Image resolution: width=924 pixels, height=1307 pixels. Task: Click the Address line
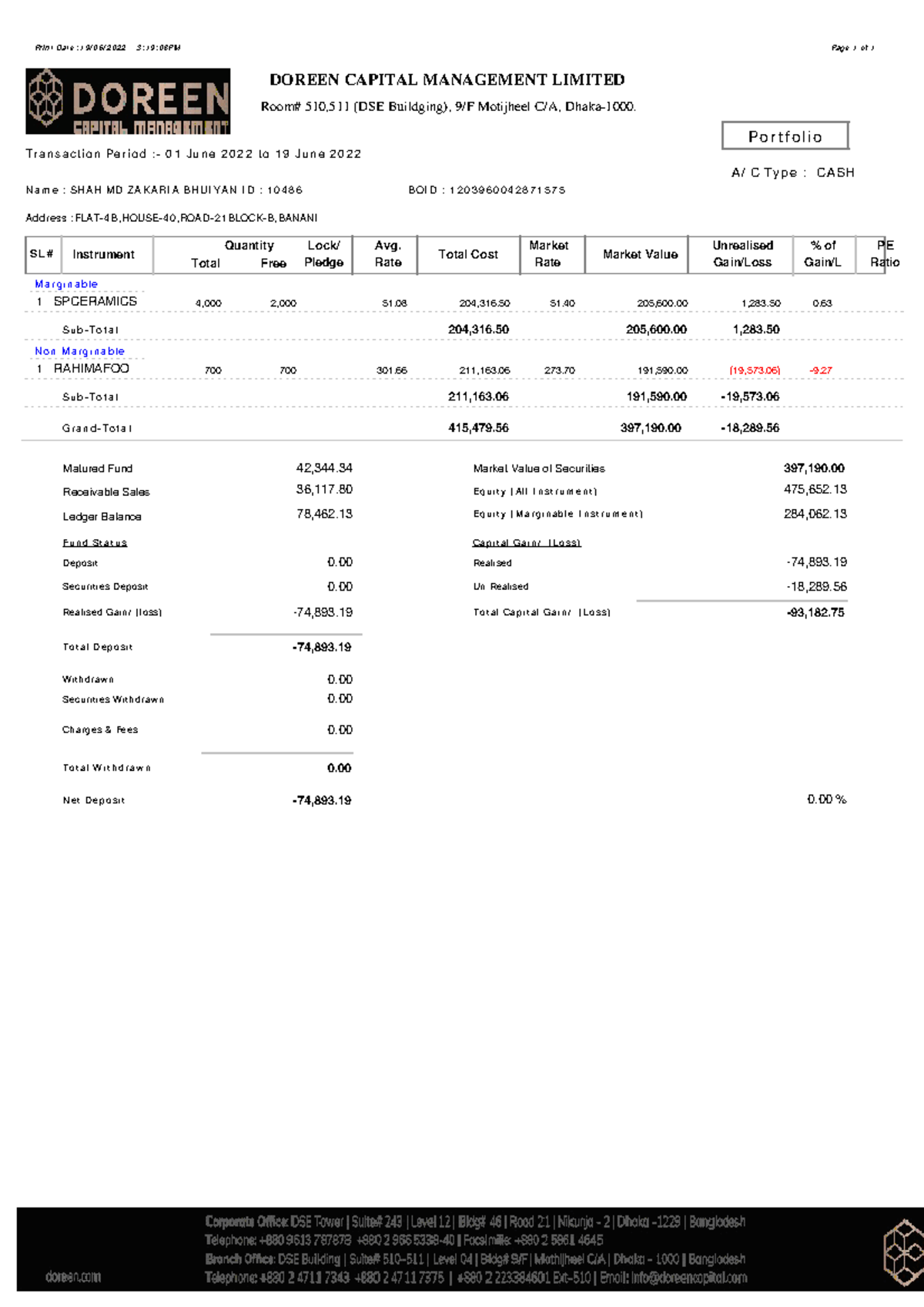172,218
